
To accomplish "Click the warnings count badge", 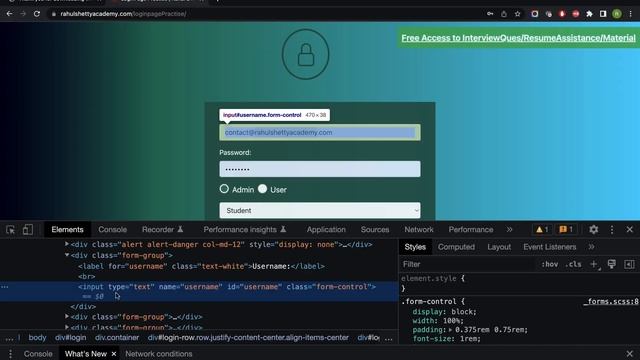I will 542,230.
